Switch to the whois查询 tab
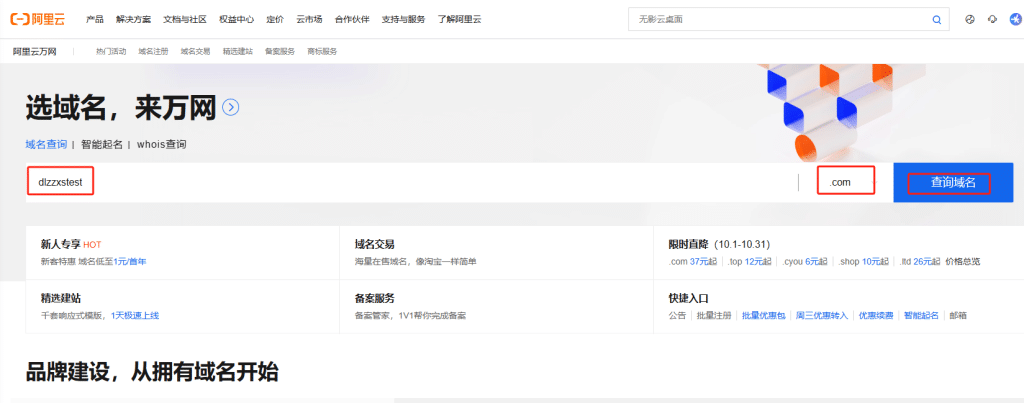This screenshot has height=403, width=1024. tap(161, 144)
